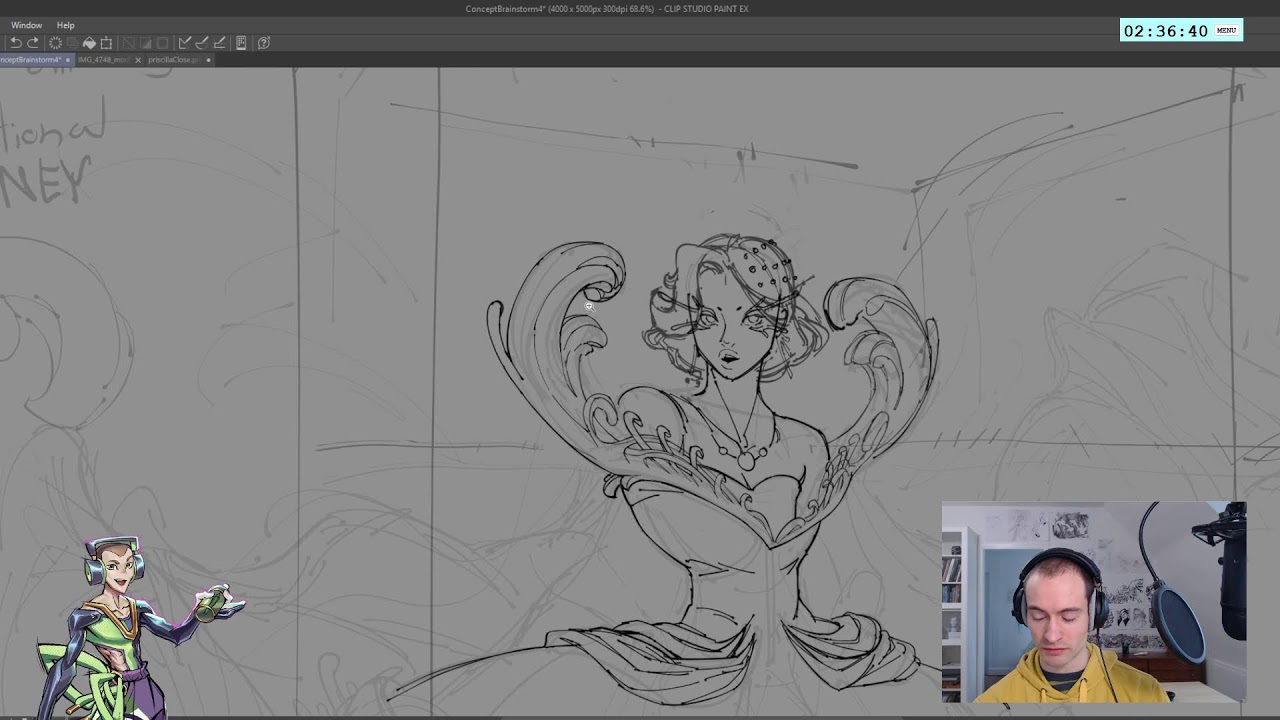Click the webcam overlay video
Image resolution: width=1280 pixels, height=720 pixels.
(1094, 602)
